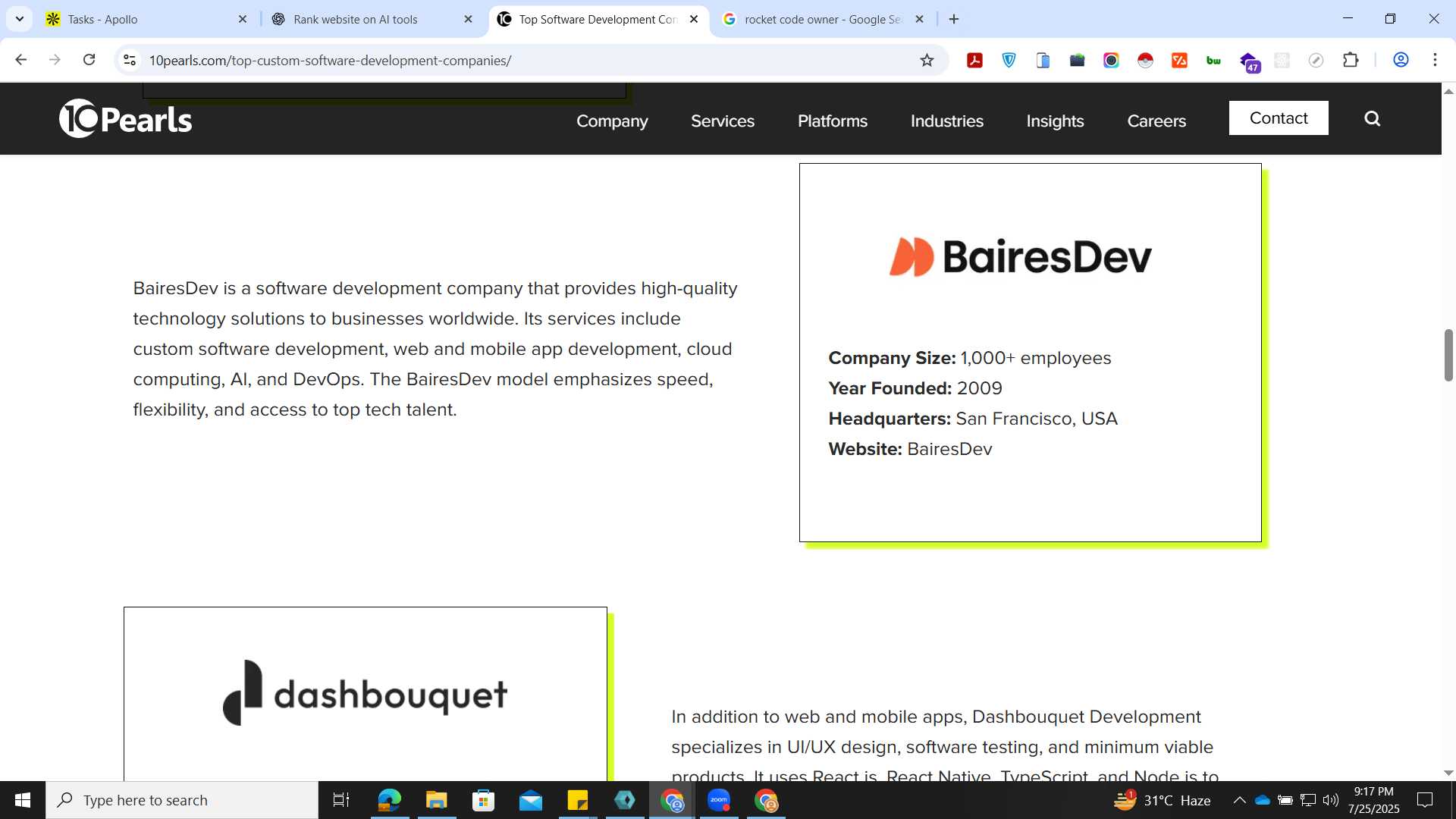
Task: Open the Bitwarden shield extension
Action: [1009, 60]
